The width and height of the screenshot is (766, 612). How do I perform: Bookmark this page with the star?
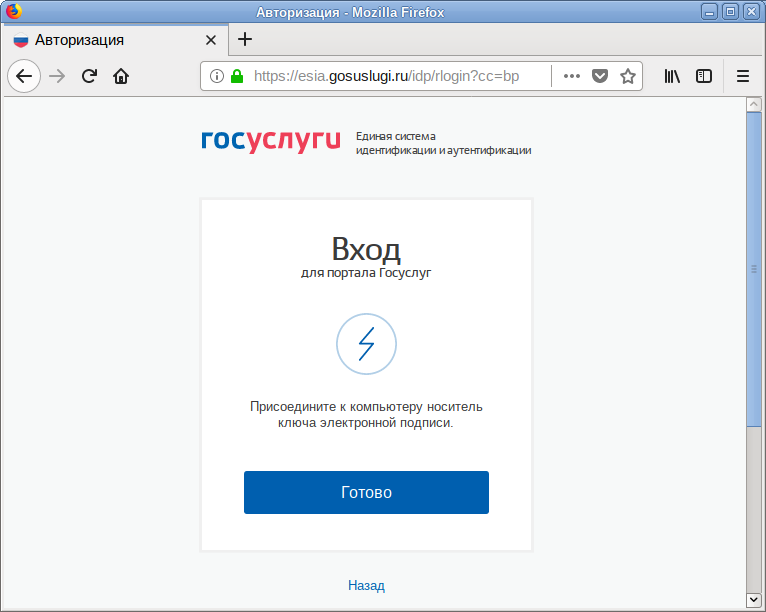(x=628, y=76)
